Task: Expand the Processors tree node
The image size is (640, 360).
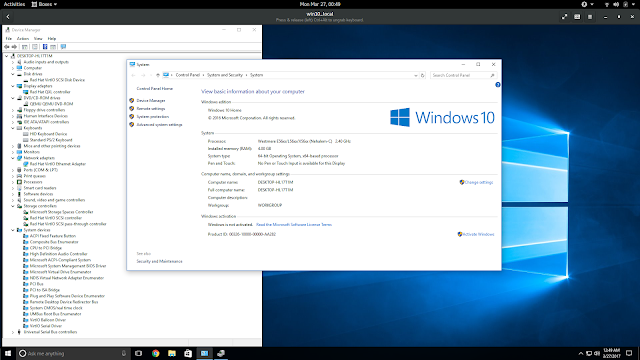Action: point(13,182)
